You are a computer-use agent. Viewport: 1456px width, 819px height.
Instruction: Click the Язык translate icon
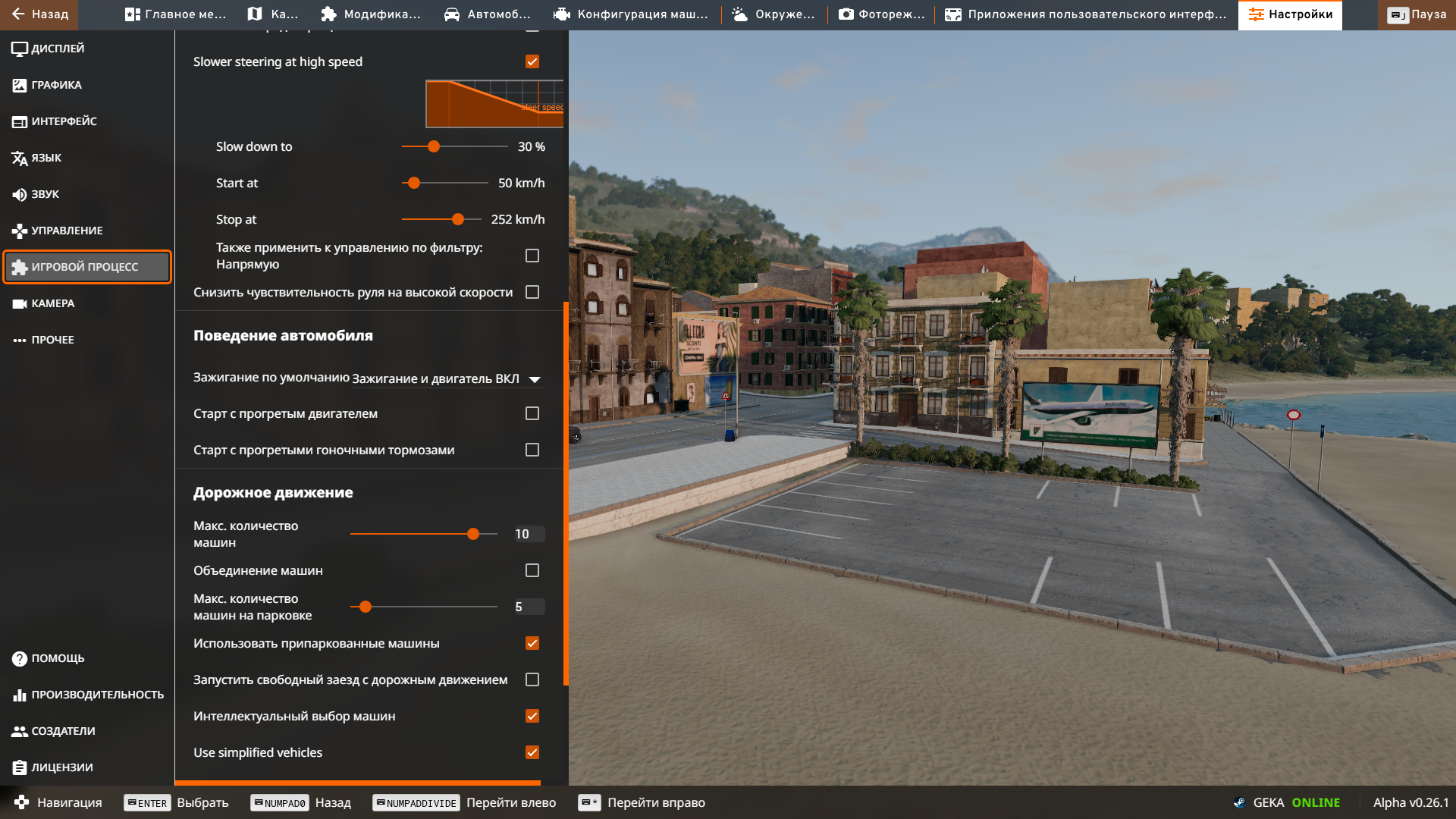pos(20,158)
